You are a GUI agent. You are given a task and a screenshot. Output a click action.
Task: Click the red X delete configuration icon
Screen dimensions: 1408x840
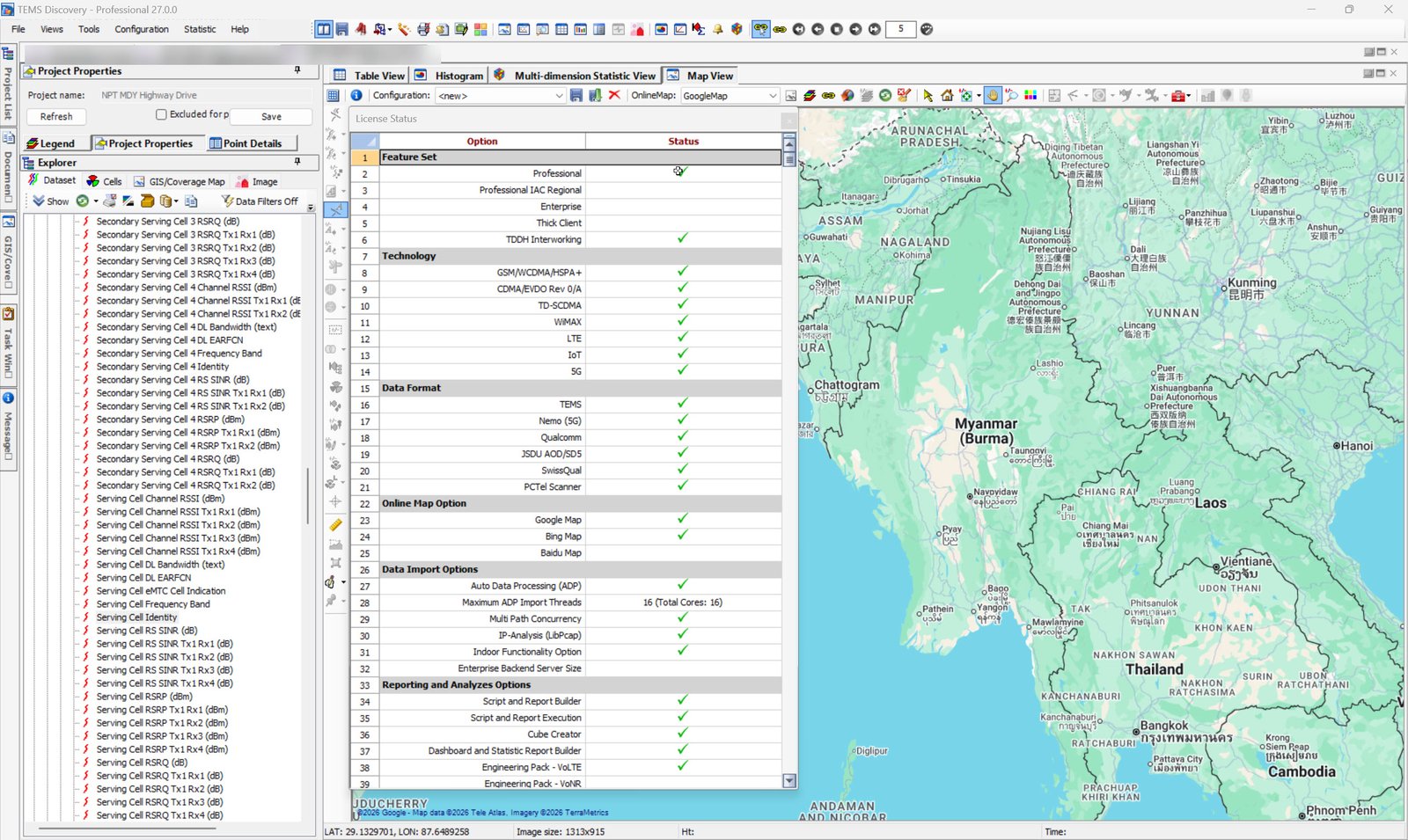pyautogui.click(x=614, y=95)
